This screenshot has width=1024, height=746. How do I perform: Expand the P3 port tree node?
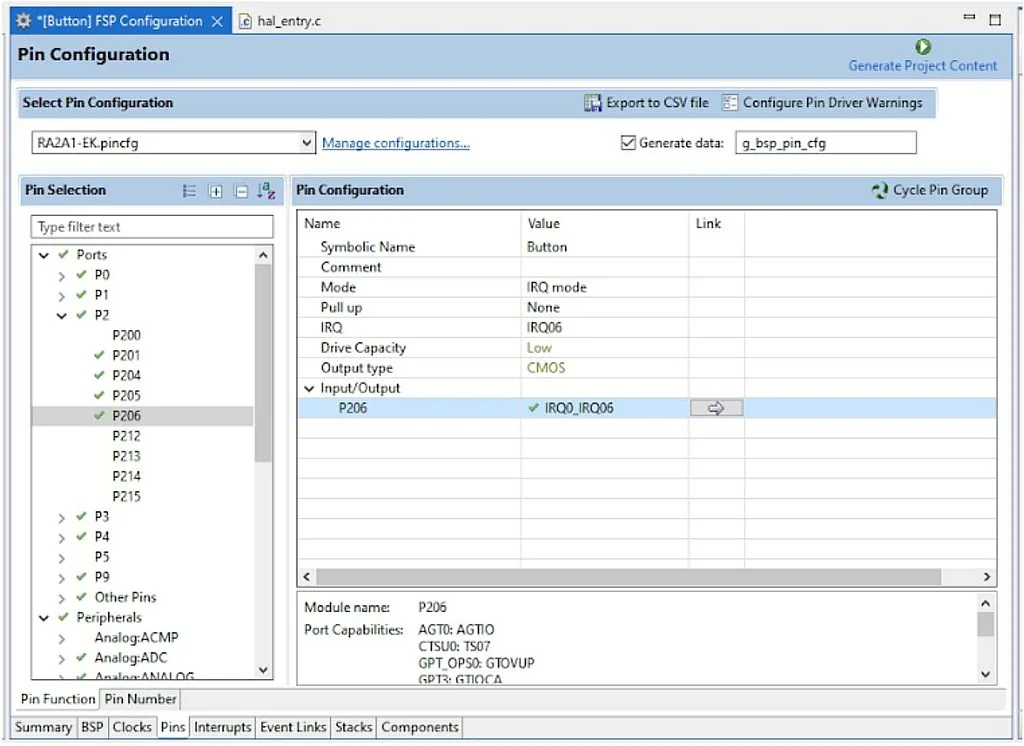62,517
